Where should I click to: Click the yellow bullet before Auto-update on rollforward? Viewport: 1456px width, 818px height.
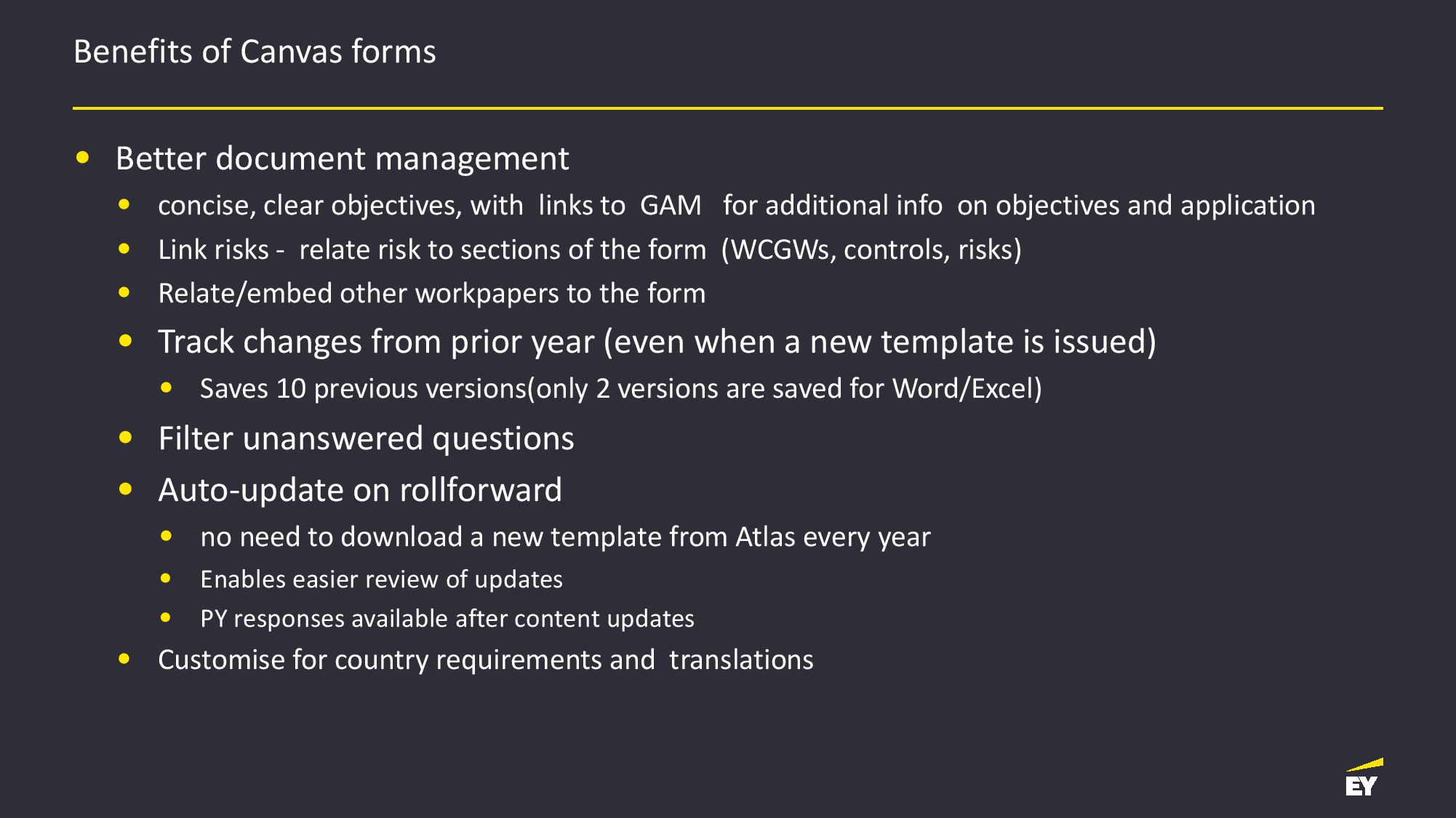coord(125,489)
